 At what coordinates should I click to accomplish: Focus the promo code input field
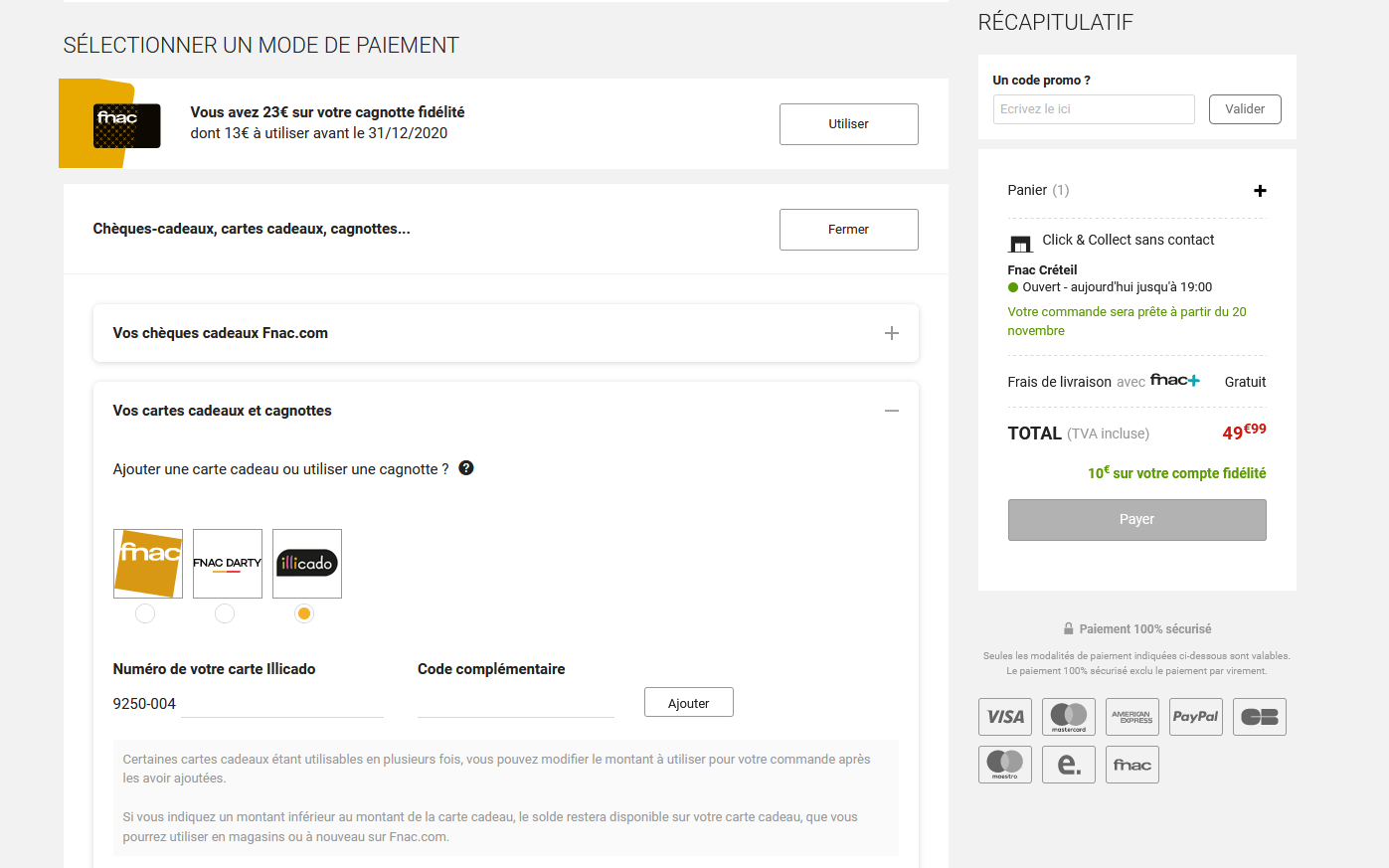click(1093, 109)
